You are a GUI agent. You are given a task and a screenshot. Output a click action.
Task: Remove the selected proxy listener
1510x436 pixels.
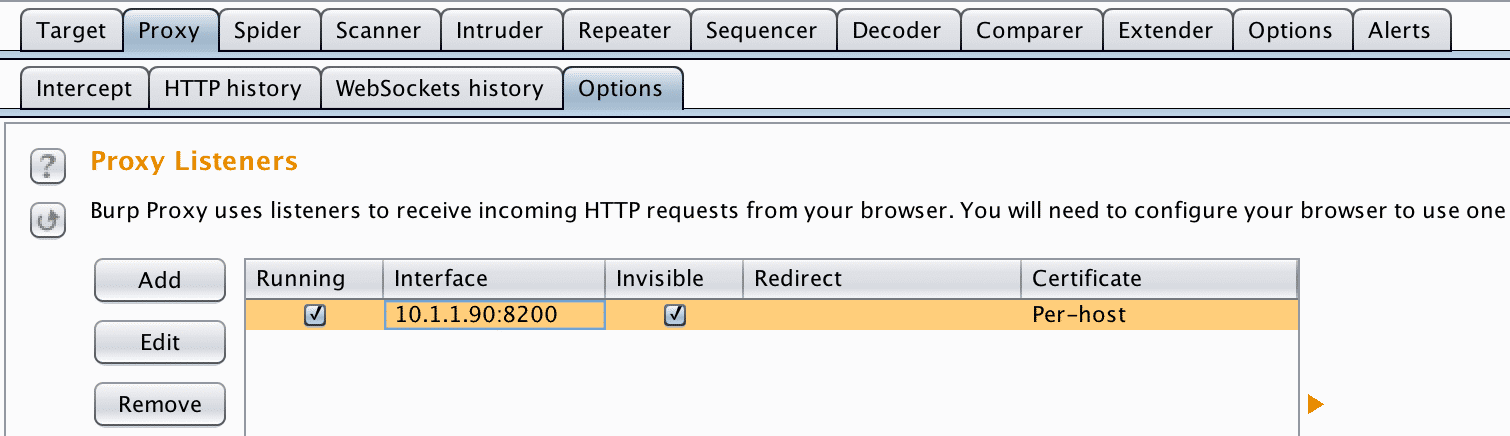(x=160, y=405)
